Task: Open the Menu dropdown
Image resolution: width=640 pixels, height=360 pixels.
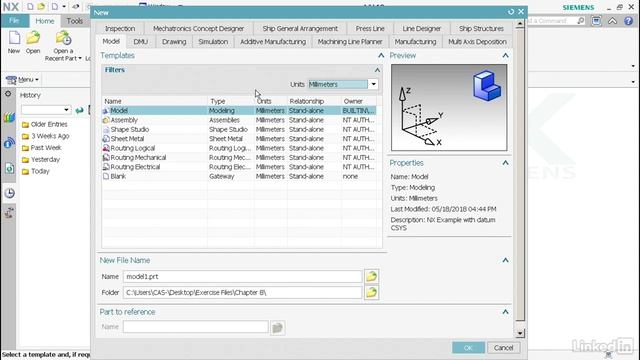Action: coord(23,80)
